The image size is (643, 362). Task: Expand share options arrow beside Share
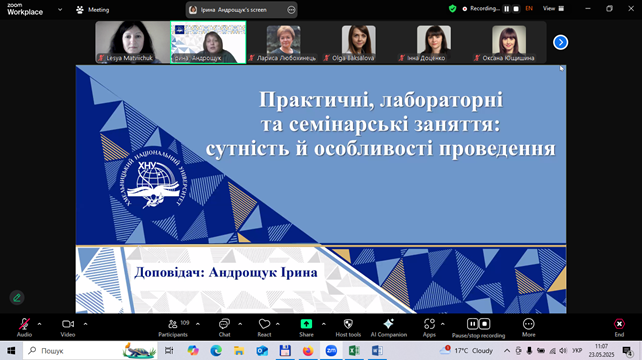[x=324, y=324]
